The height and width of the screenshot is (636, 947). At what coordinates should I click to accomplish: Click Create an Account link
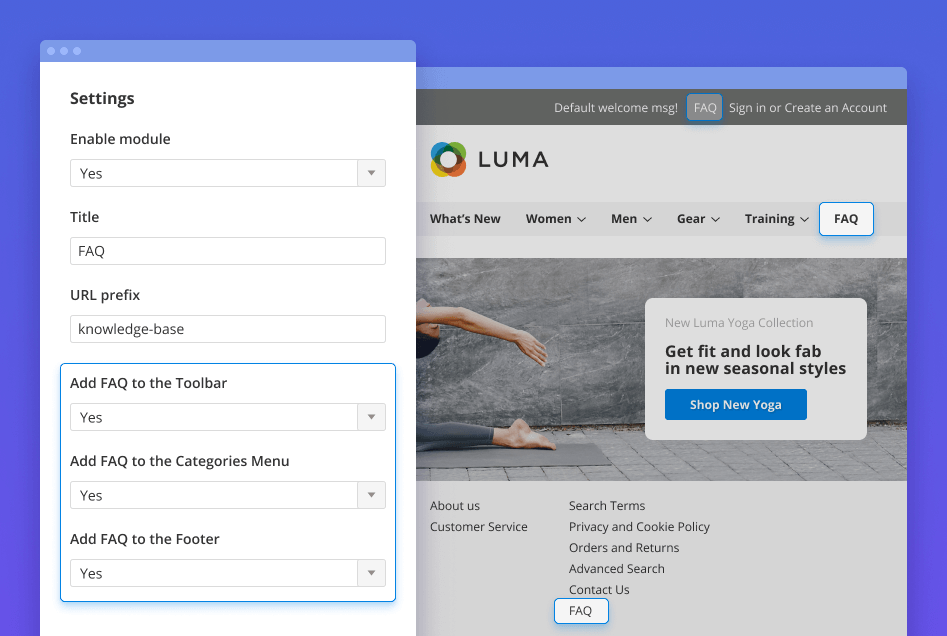point(835,108)
